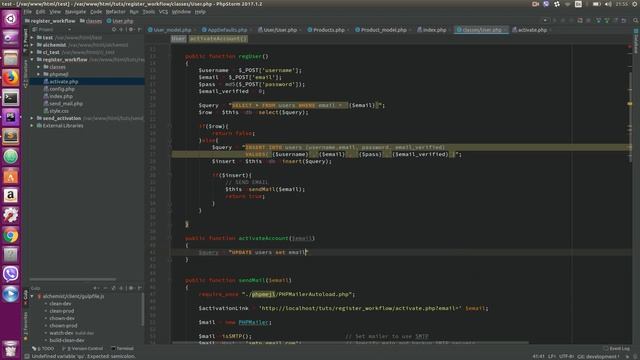Click the register_workflow breadcrumb in navigation bar
The width and height of the screenshot is (640, 360).
pos(50,21)
